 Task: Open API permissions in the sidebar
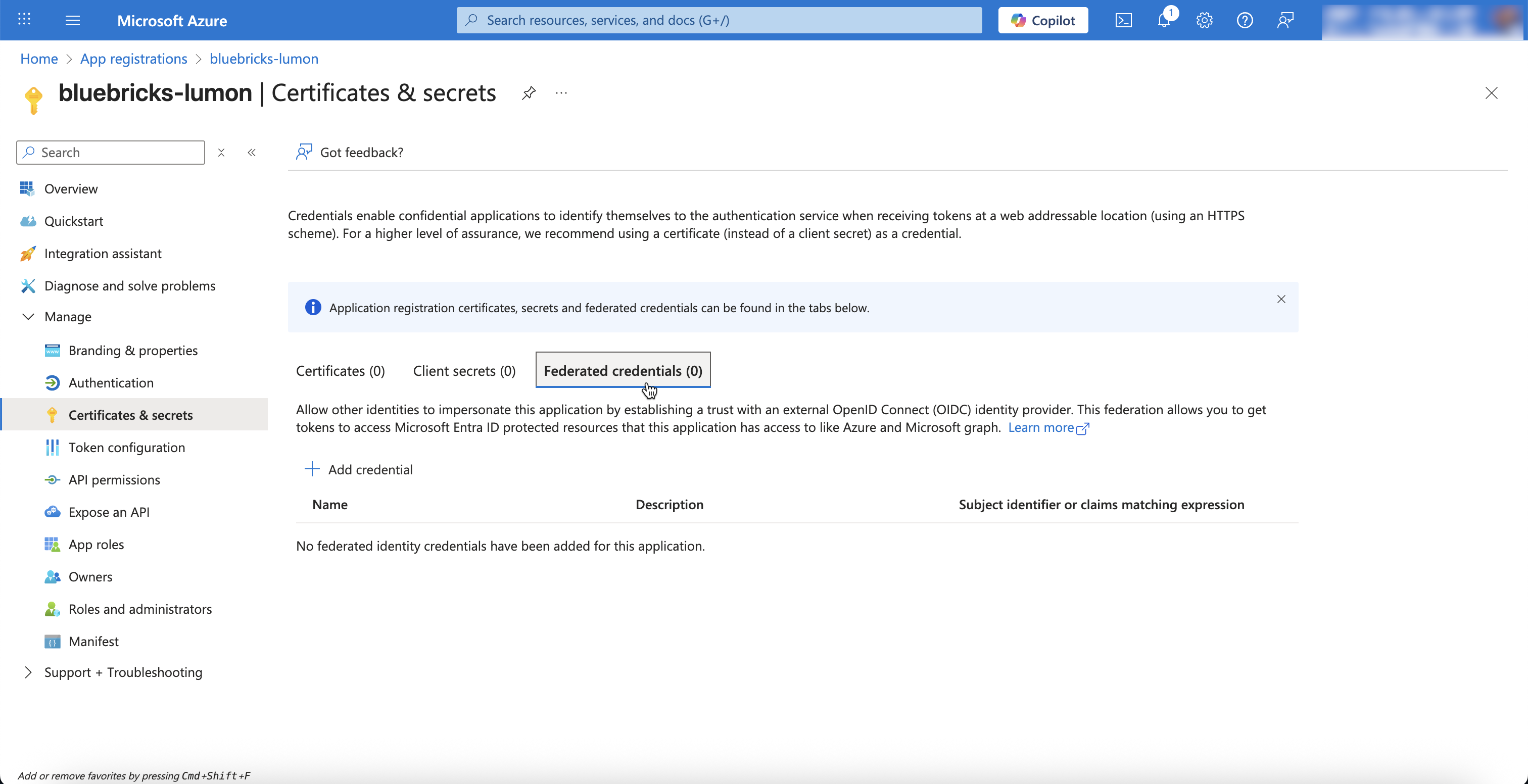pyautogui.click(x=115, y=479)
